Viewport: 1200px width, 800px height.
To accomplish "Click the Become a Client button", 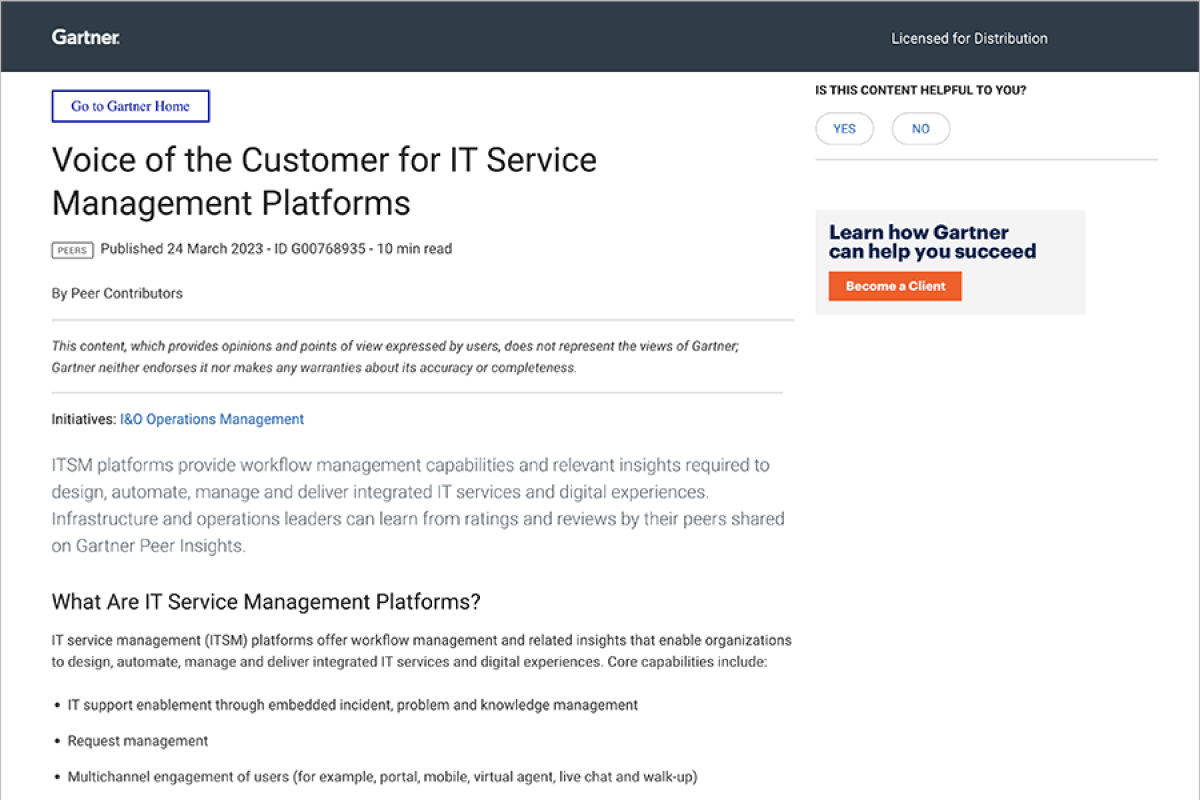I will click(895, 286).
